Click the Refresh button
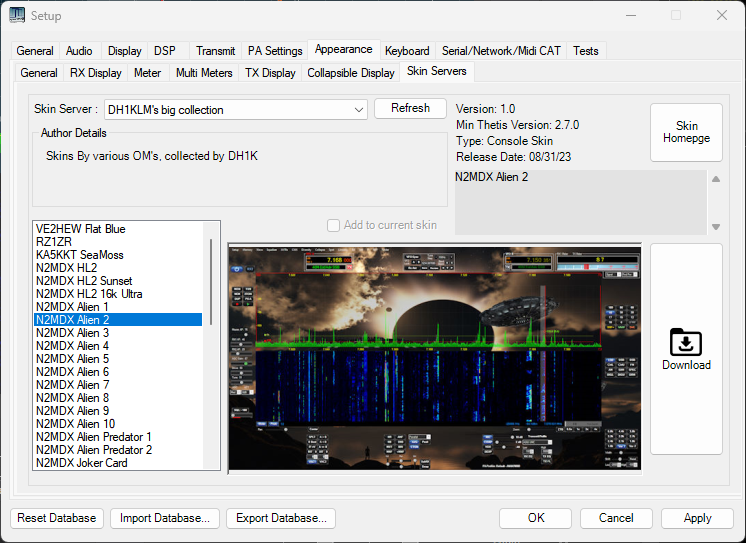 tap(410, 109)
